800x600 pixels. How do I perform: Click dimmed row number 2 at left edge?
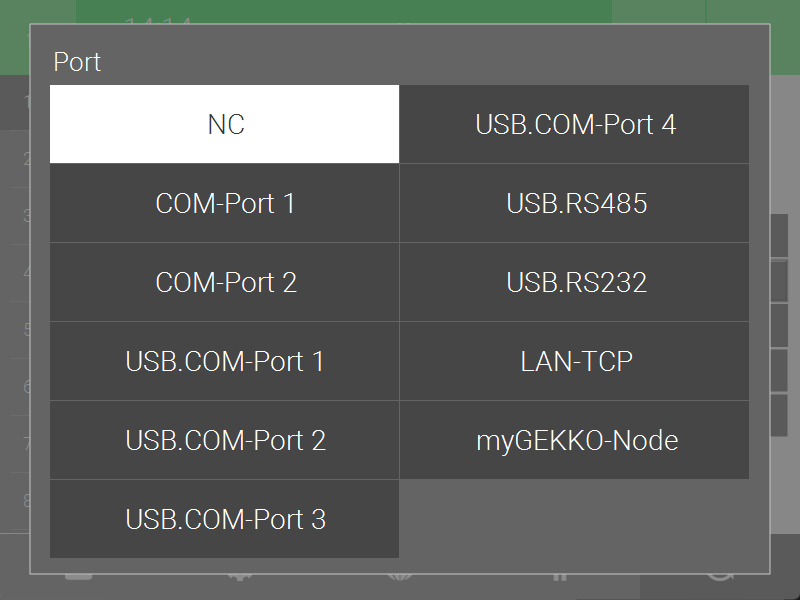[x=27, y=159]
